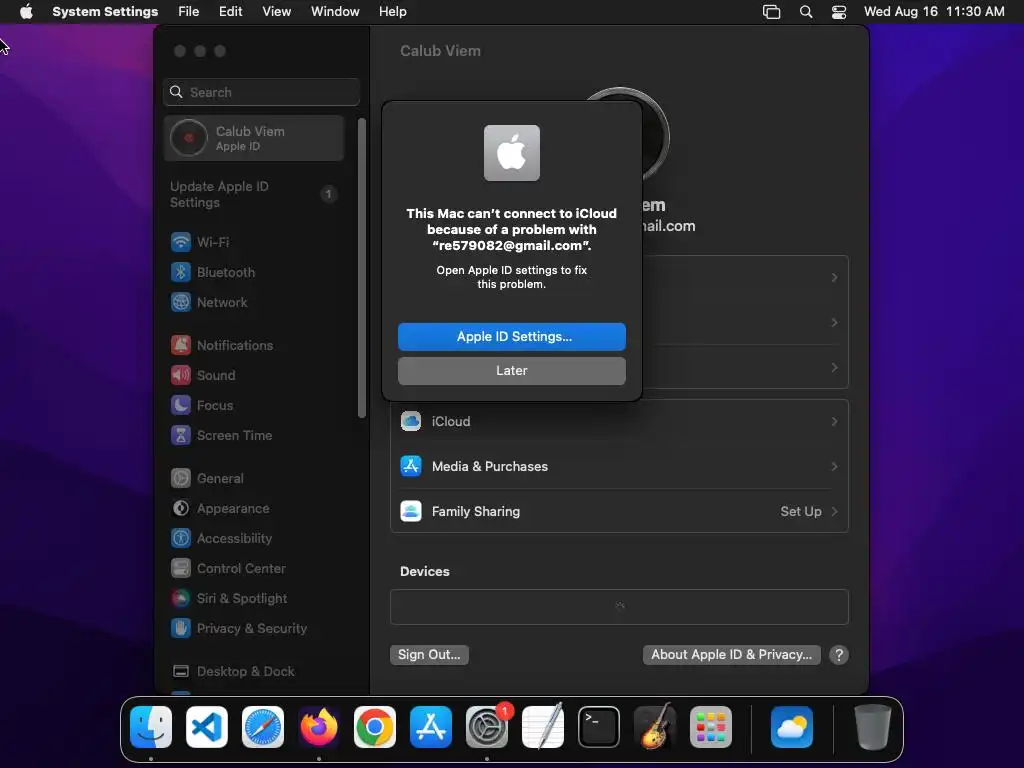Select the Wi-Fi icon in sidebar
Image resolution: width=1024 pixels, height=768 pixels.
click(x=181, y=242)
